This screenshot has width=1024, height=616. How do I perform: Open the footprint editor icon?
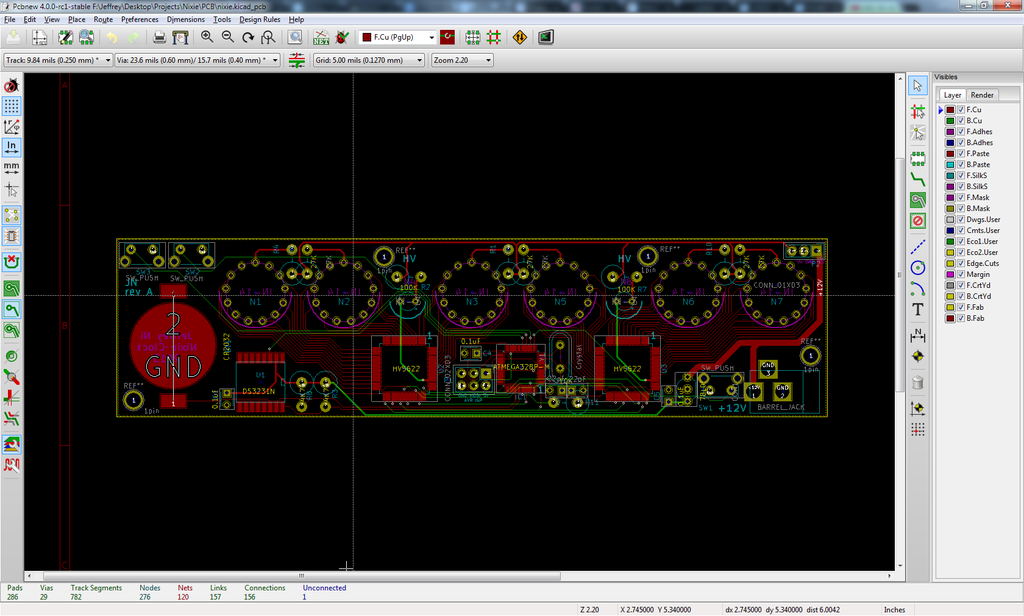65,37
